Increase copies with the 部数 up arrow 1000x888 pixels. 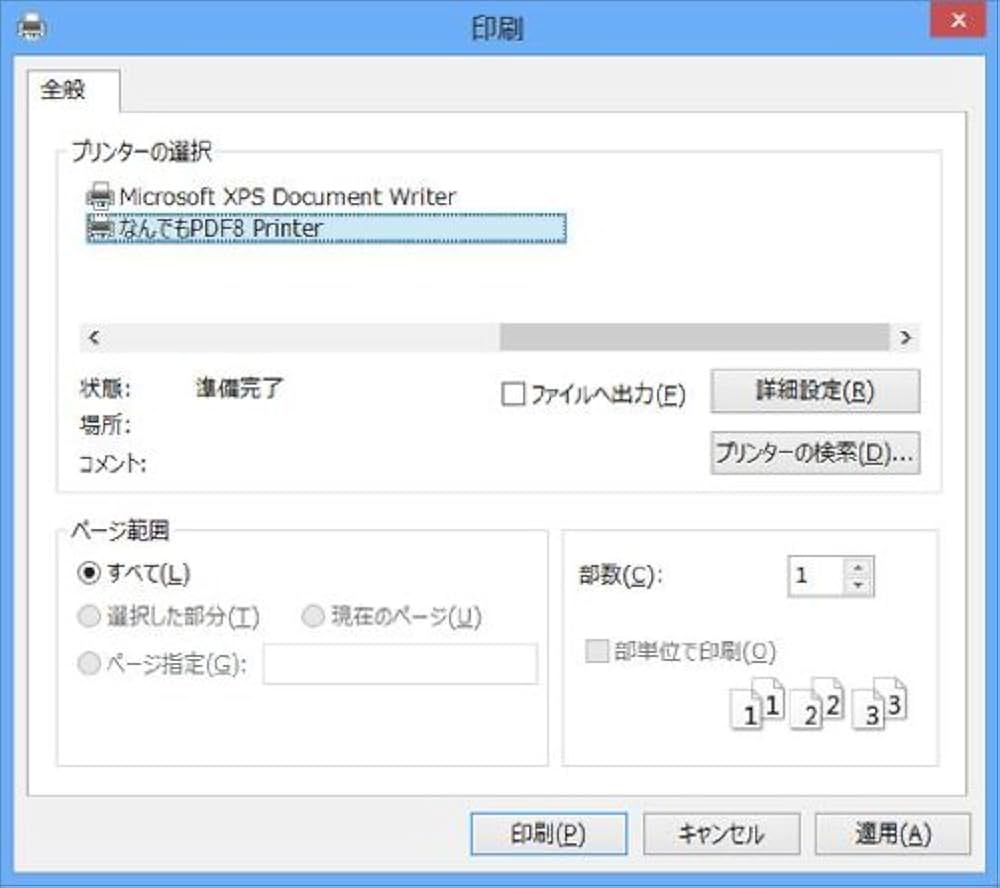(858, 568)
